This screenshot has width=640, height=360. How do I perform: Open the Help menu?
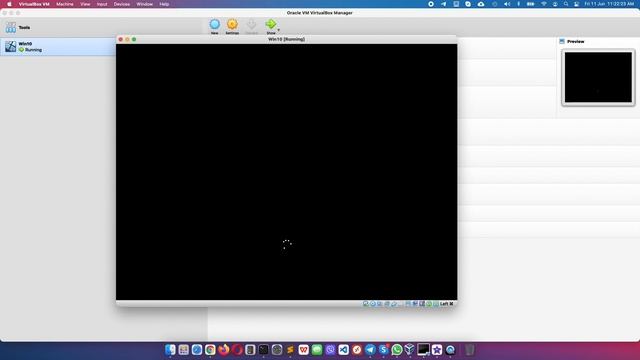pos(164,4)
